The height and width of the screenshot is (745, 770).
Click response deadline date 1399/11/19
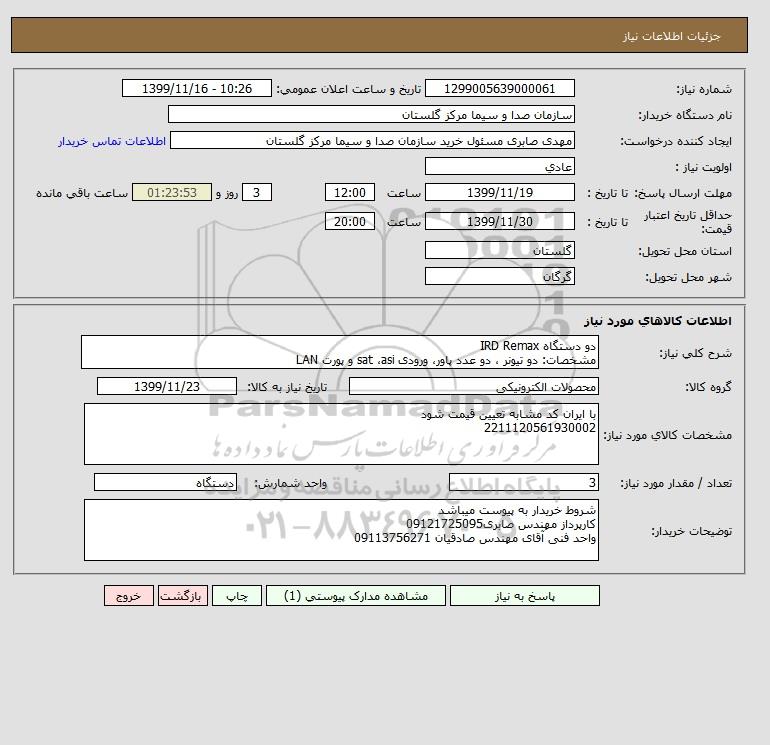point(499,193)
